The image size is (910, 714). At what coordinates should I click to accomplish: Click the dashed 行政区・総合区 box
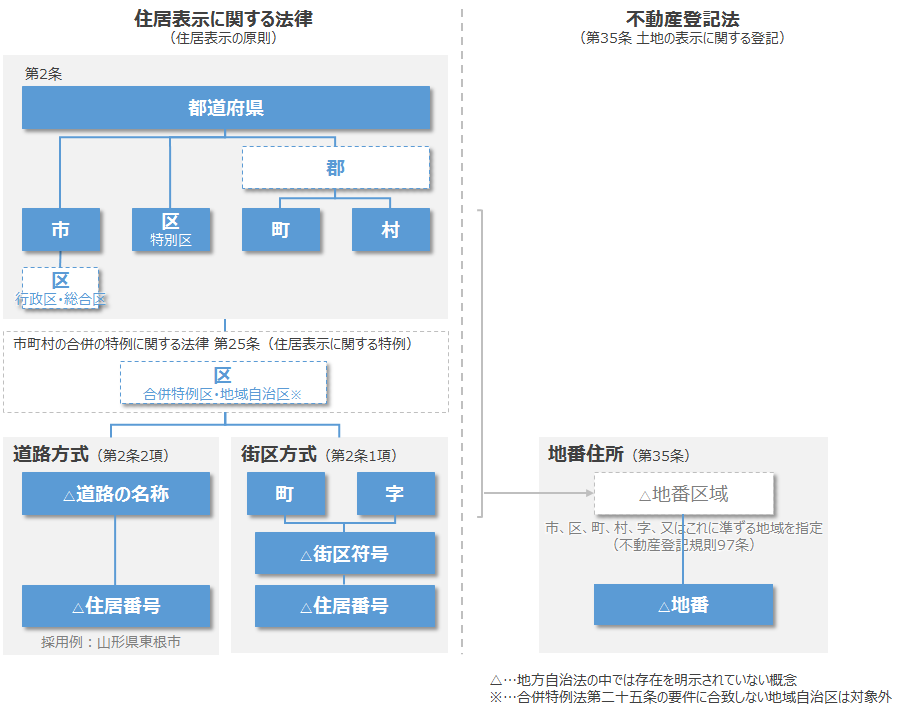tap(61, 288)
